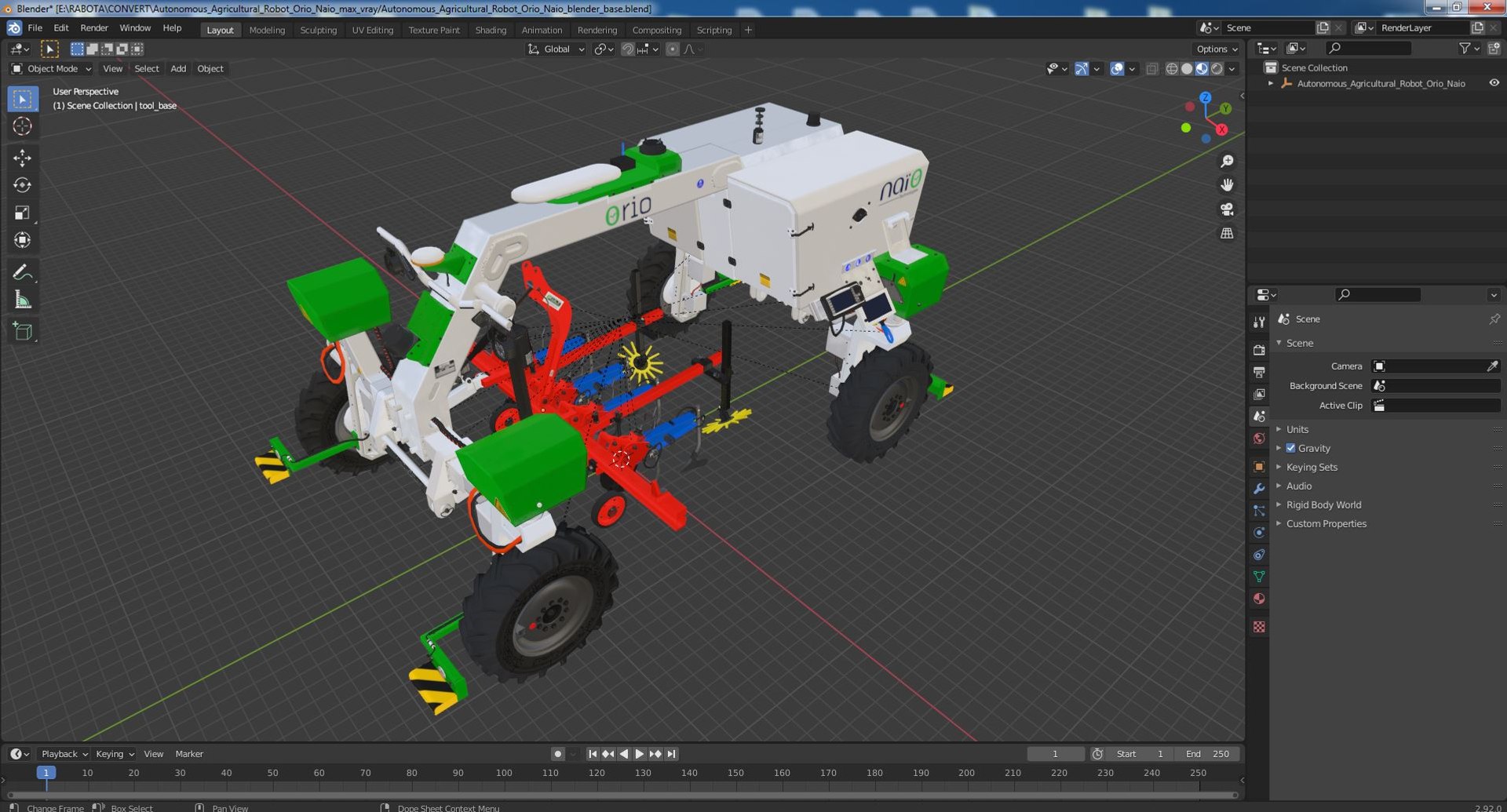Screen dimensions: 1507x812
Task: Pin the Scene properties panel
Action: coord(1494,319)
